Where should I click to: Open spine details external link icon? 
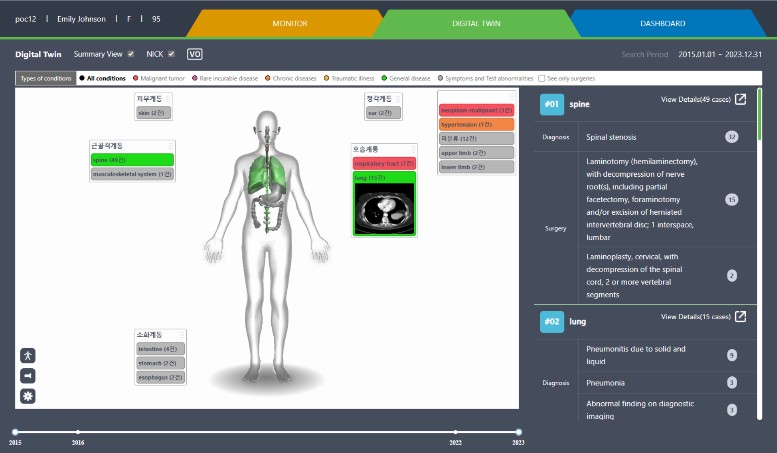[740, 99]
